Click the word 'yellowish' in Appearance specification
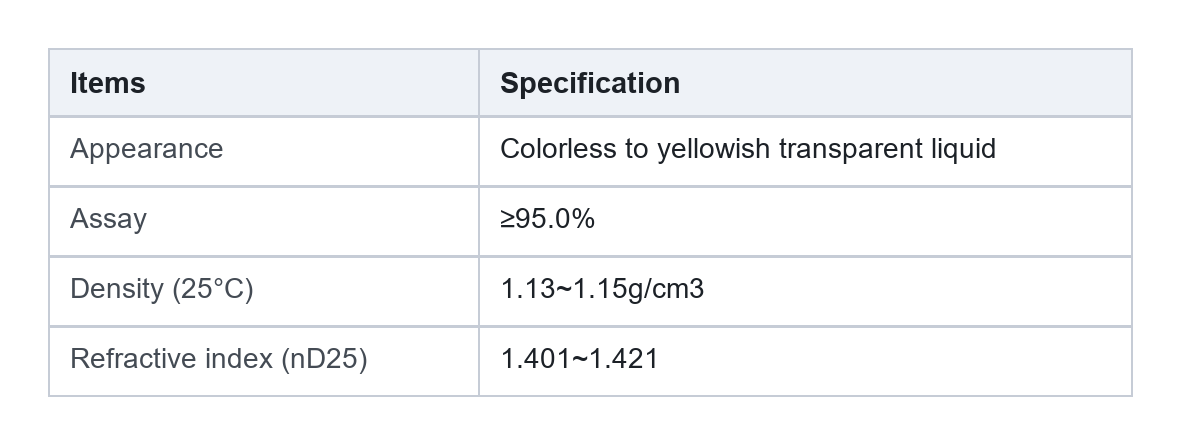This screenshot has height=444, width=1180. [714, 149]
